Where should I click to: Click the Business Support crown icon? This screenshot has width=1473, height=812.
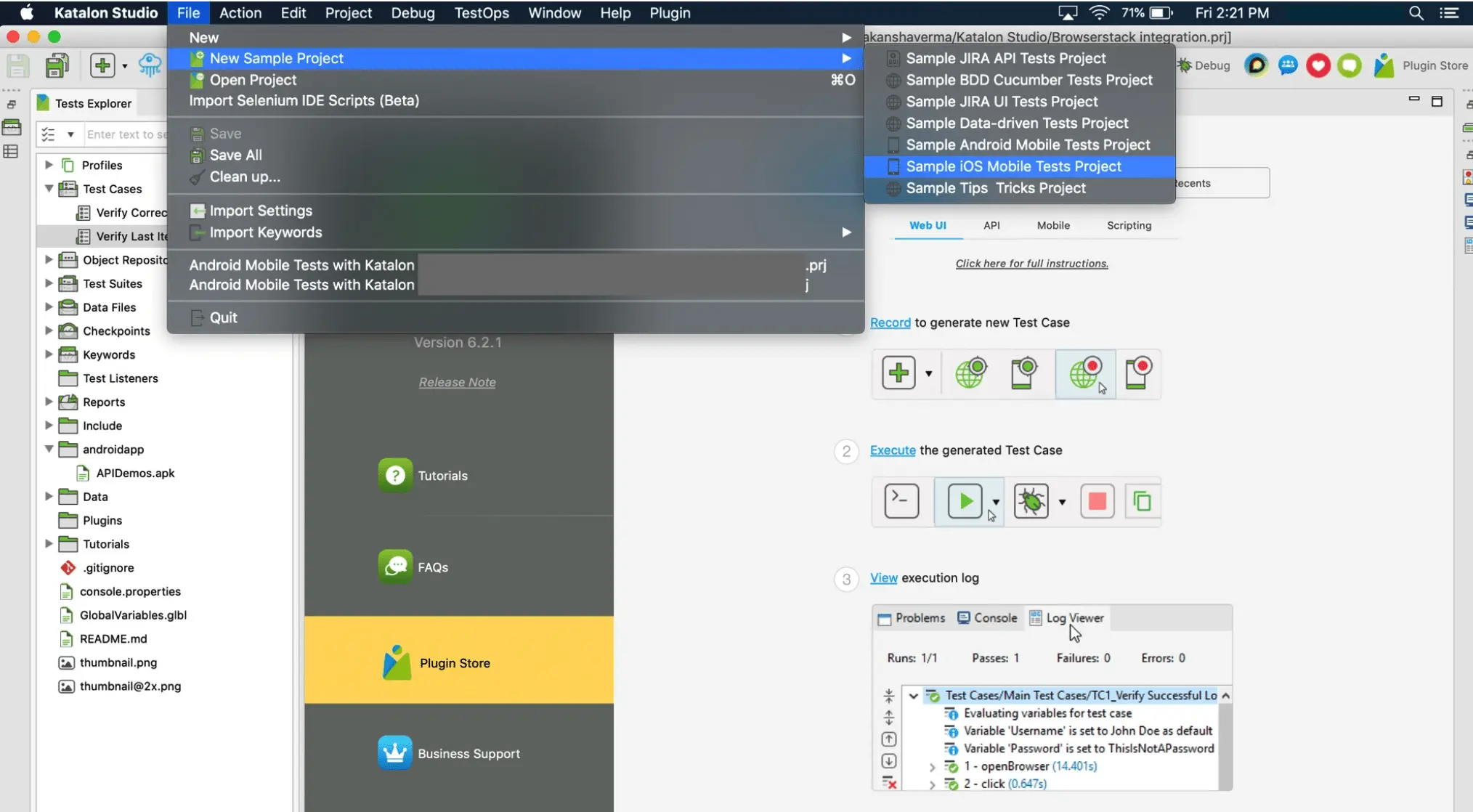tap(395, 753)
